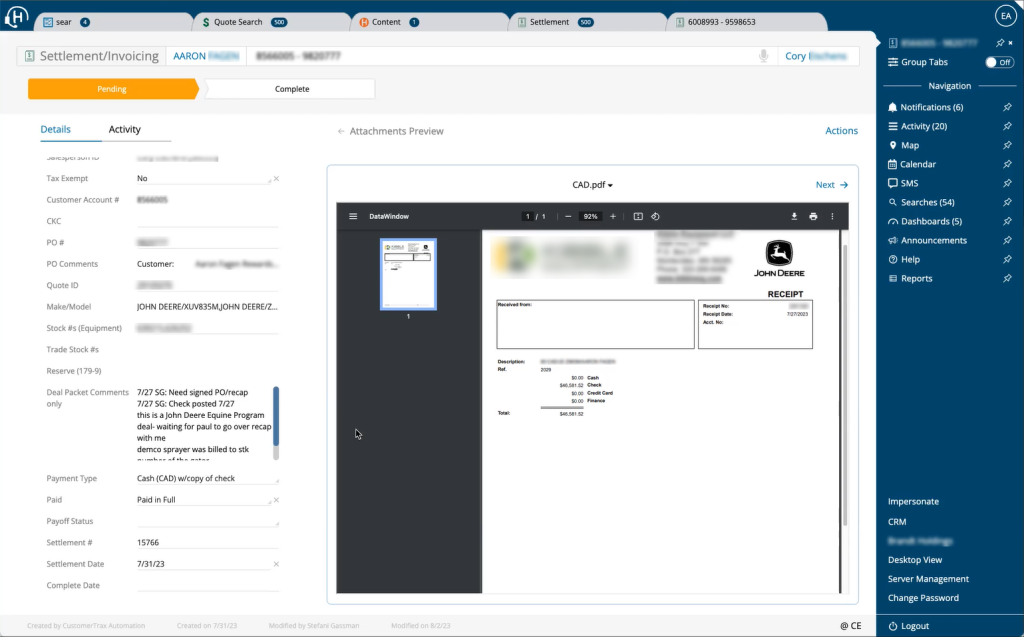The height and width of the screenshot is (637, 1024).
Task: Print the receipt from PDF toolbar
Action: tap(813, 216)
